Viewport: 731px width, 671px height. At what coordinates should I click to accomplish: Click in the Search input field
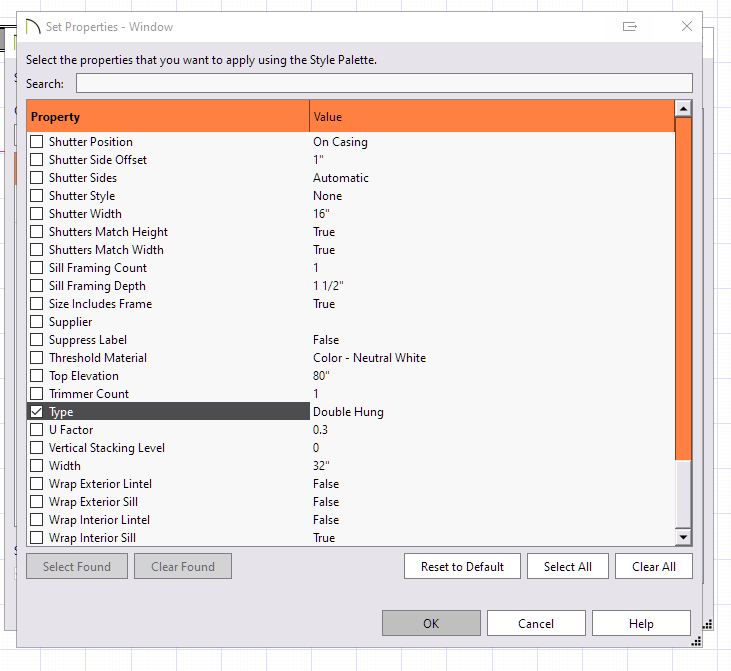coord(383,84)
